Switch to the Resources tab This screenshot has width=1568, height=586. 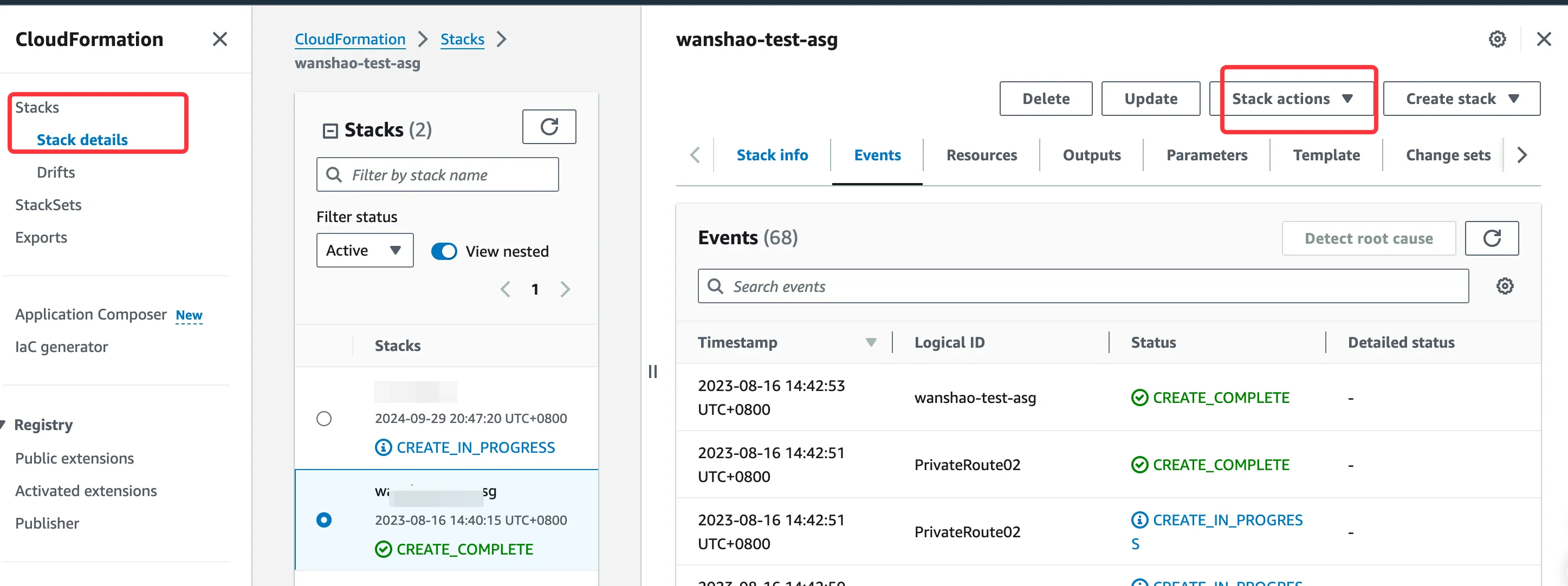point(981,155)
